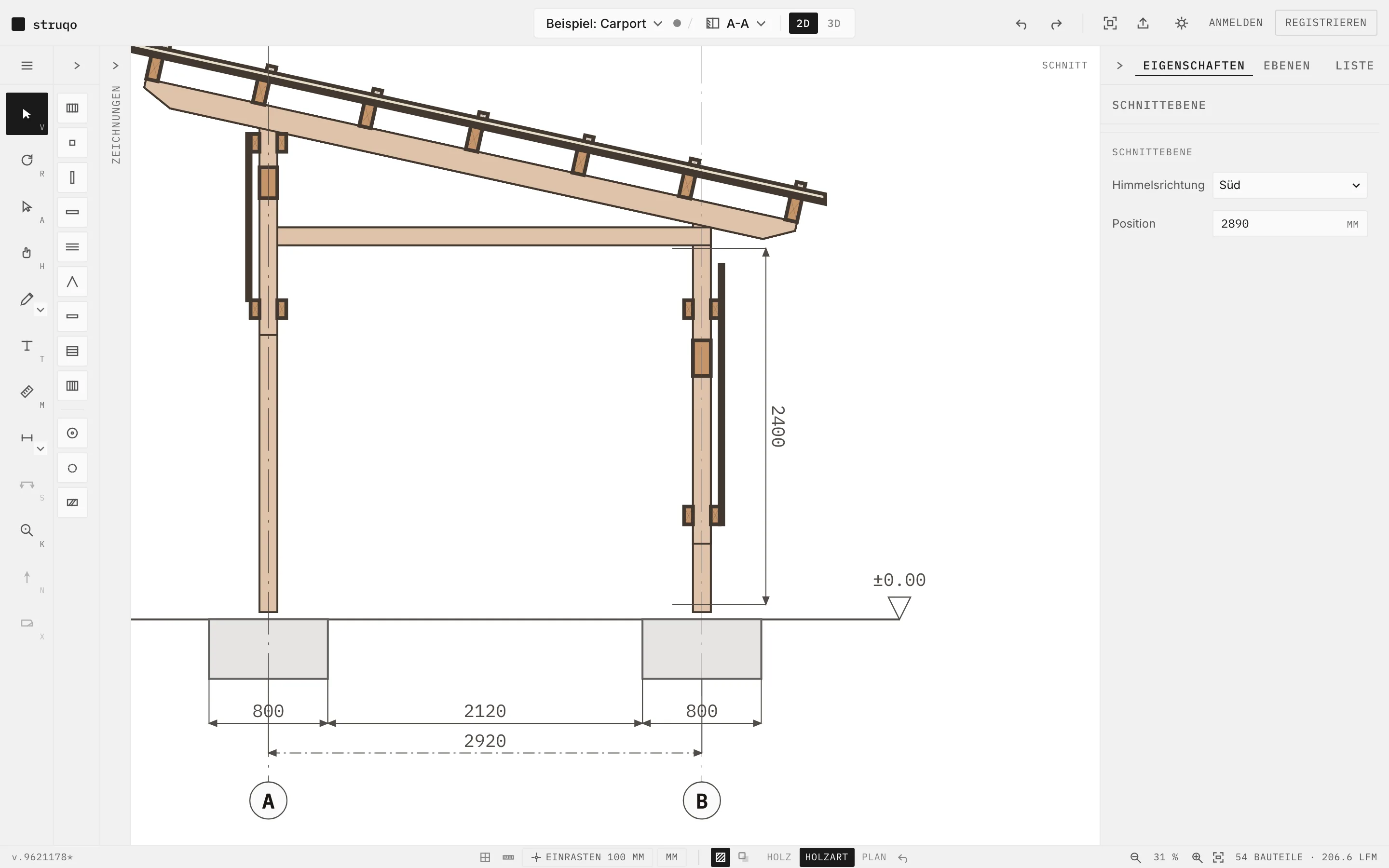Select the rotate tool (R)
This screenshot has width=1389, height=868.
click(x=27, y=160)
